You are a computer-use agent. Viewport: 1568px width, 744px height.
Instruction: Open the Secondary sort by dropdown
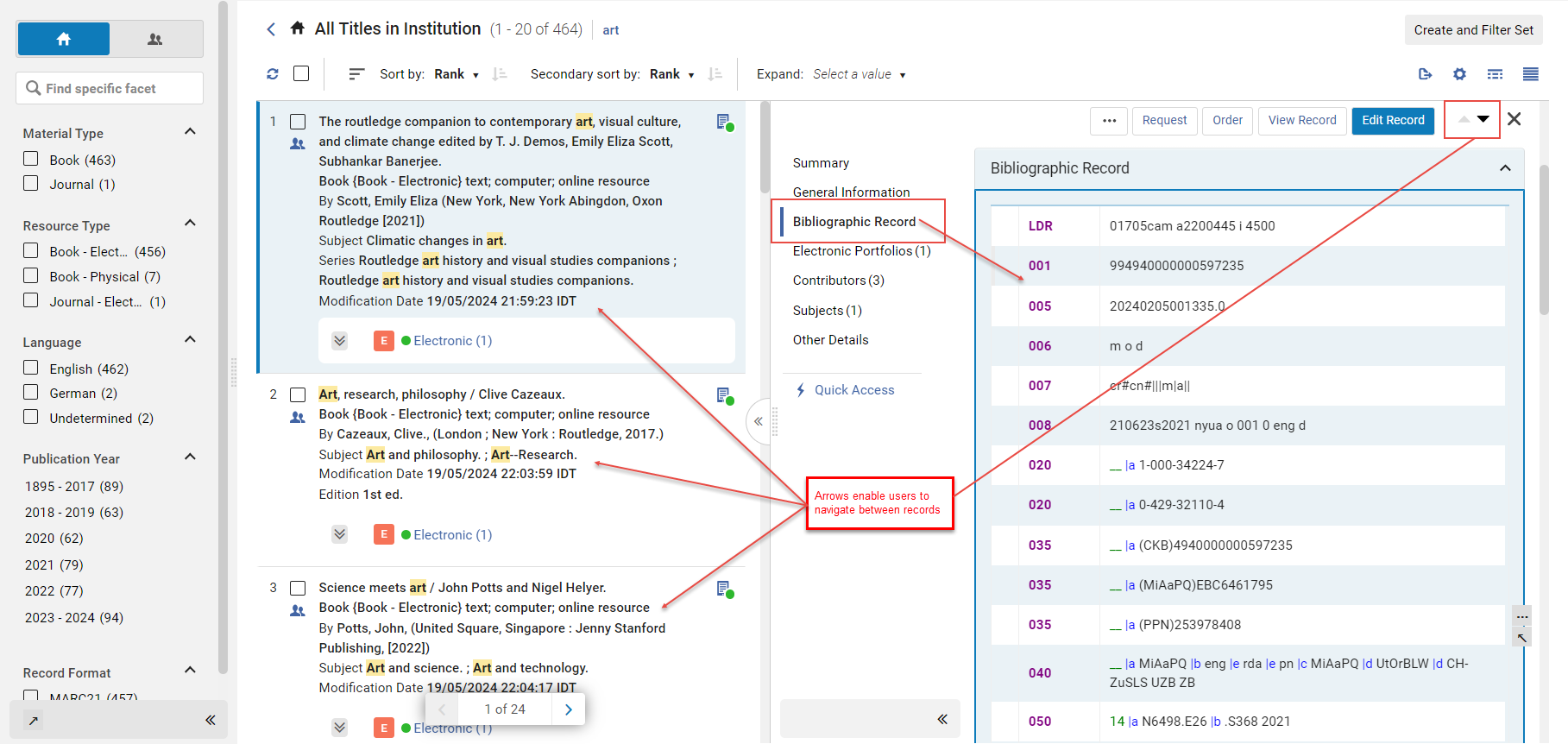pyautogui.click(x=672, y=74)
